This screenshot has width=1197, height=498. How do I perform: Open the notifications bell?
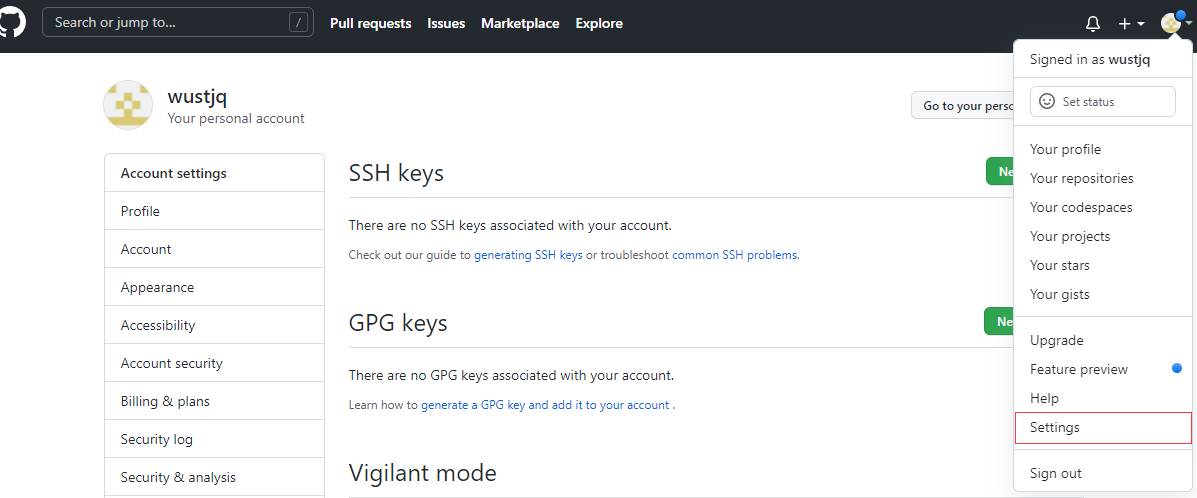coord(1093,23)
